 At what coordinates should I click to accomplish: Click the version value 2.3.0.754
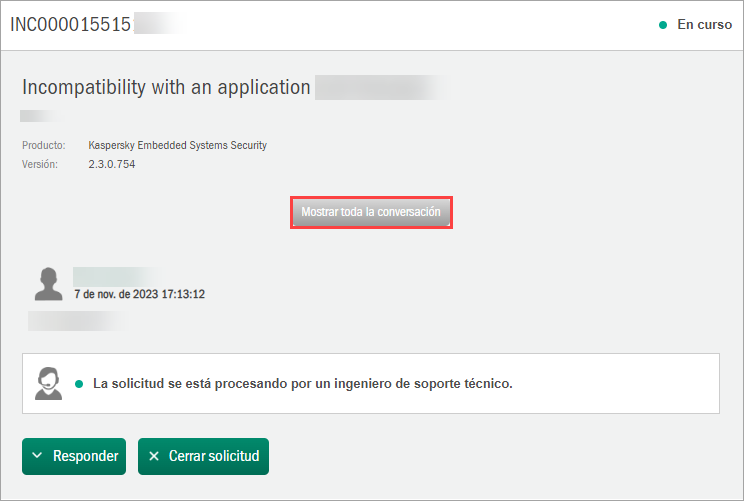pos(112,164)
